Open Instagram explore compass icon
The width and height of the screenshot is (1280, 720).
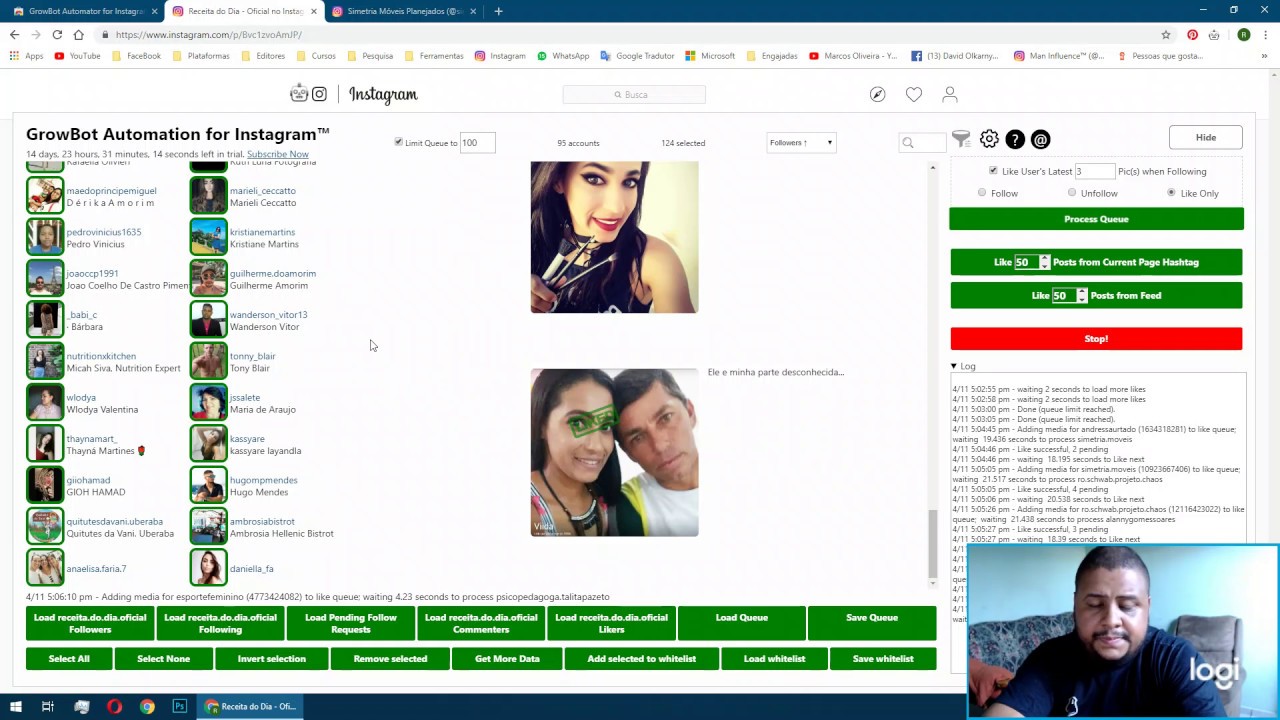(877, 94)
